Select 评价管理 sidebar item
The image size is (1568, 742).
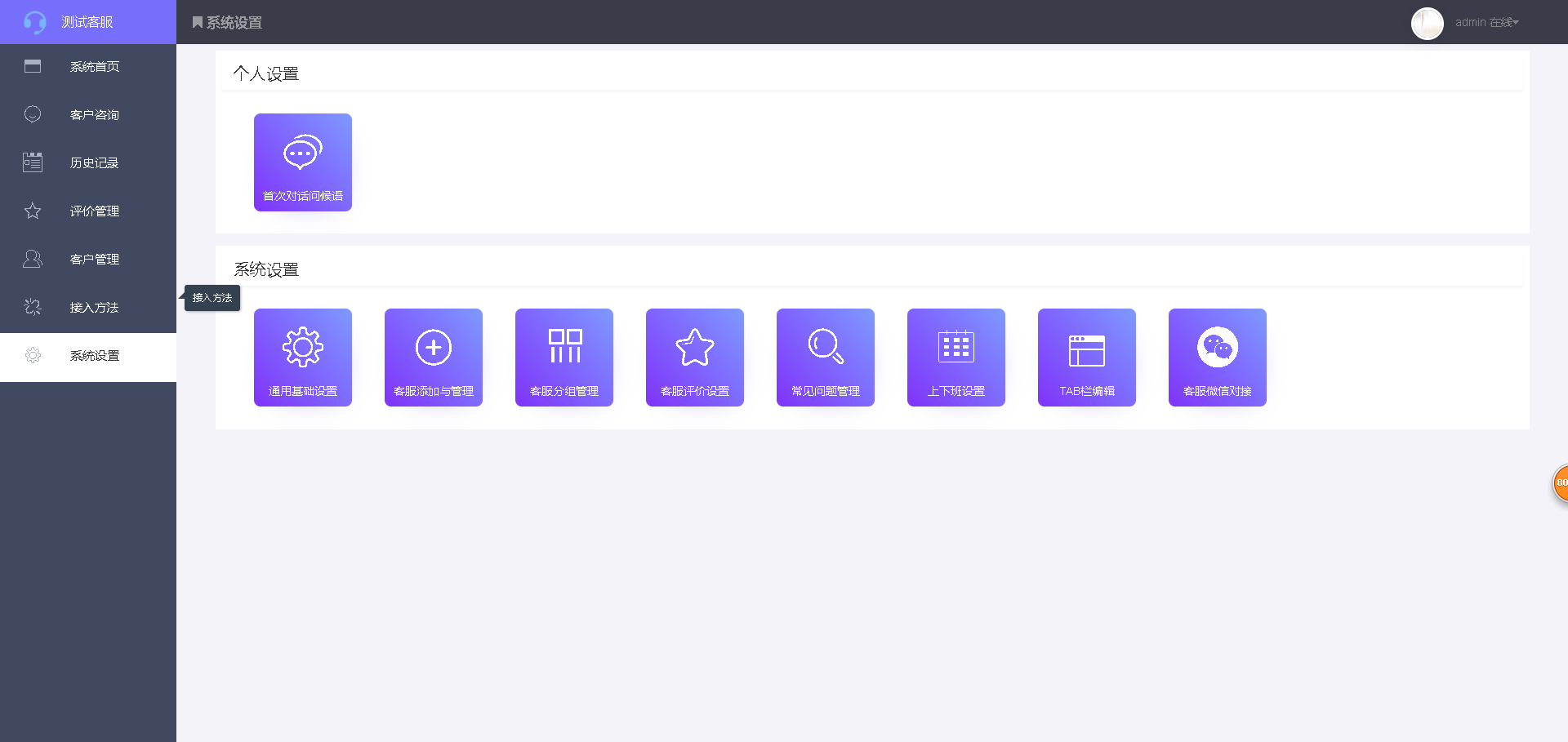[88, 211]
